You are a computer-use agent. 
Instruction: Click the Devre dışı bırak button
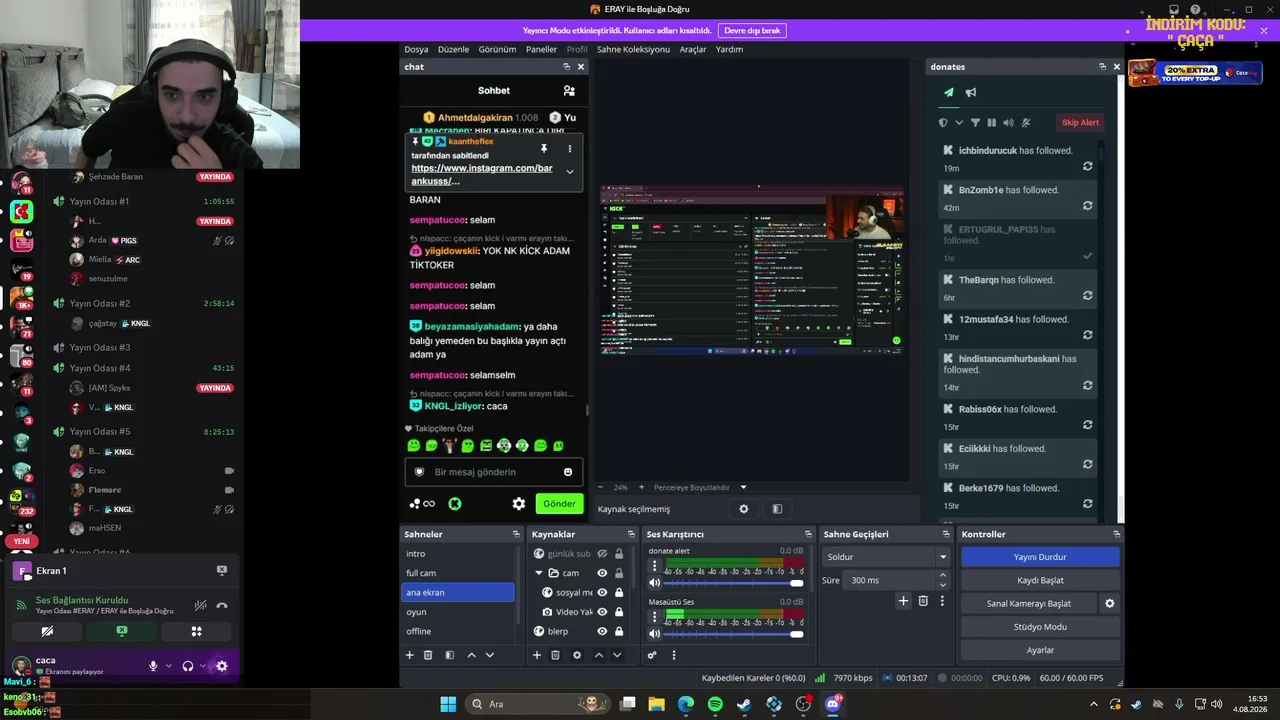pos(752,31)
